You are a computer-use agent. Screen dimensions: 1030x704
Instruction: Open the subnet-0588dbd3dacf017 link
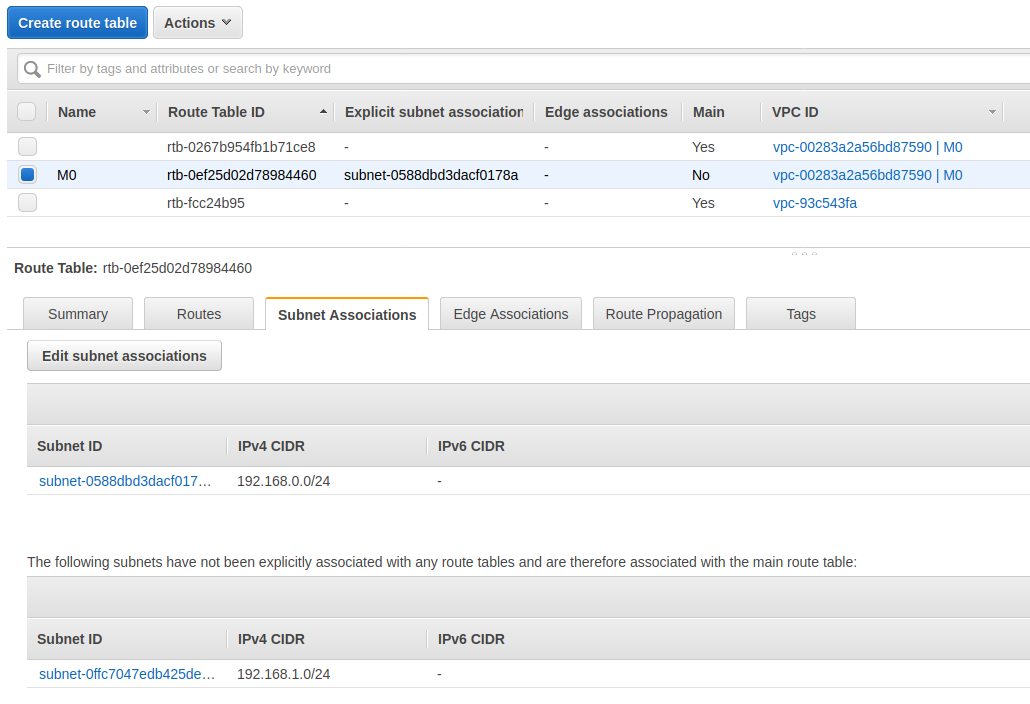coord(125,481)
